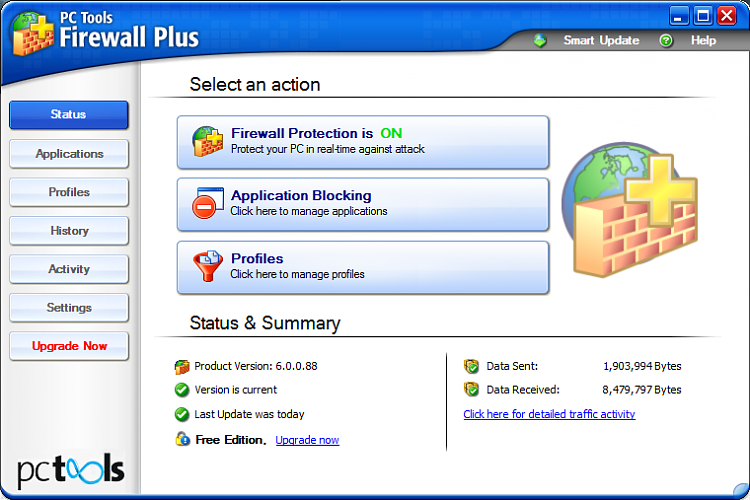The image size is (750, 500).
Task: Minimize the Firewall Plus window
Action: click(x=678, y=16)
